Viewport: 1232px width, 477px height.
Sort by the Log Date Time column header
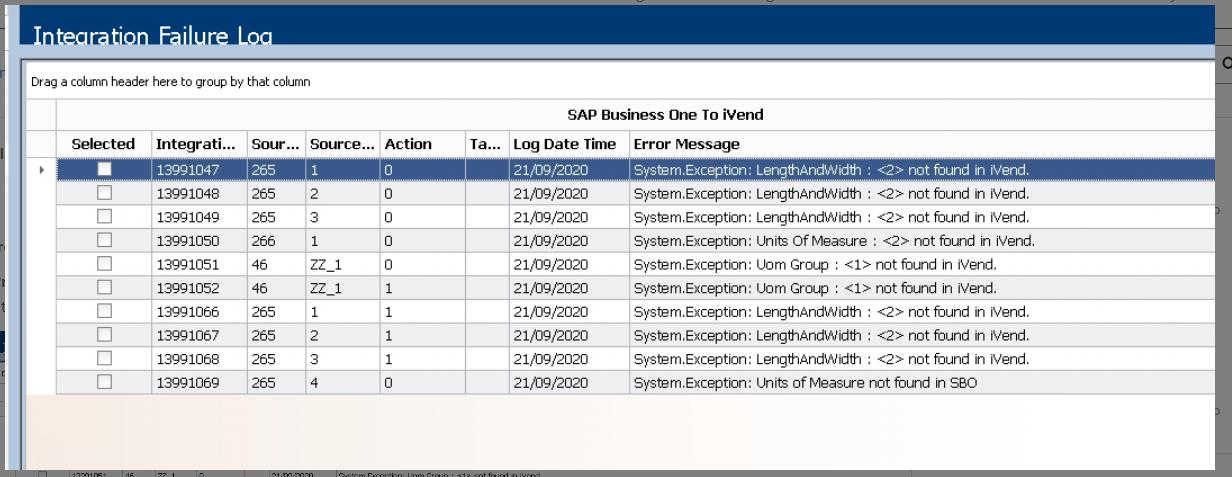point(569,144)
